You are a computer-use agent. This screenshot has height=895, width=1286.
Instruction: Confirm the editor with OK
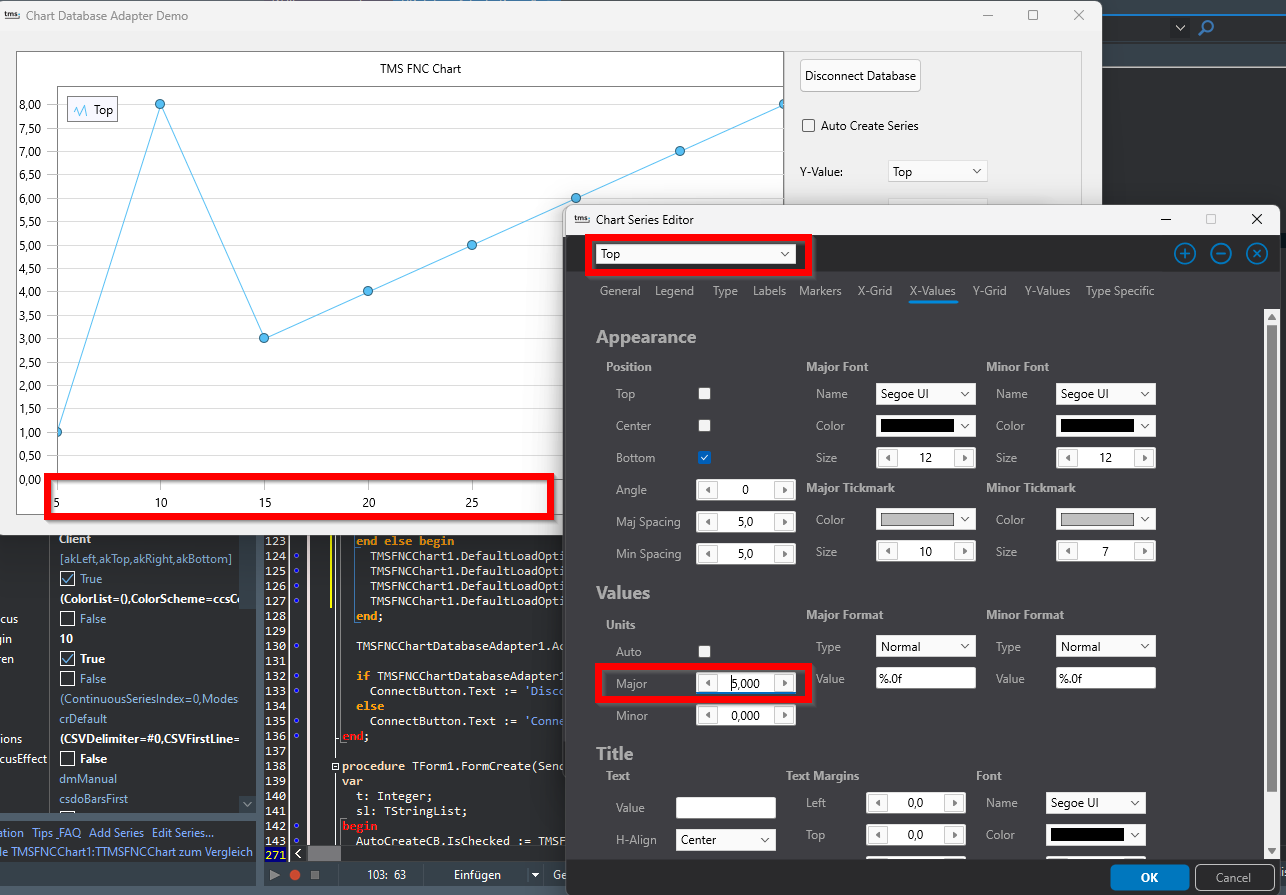tap(1149, 878)
